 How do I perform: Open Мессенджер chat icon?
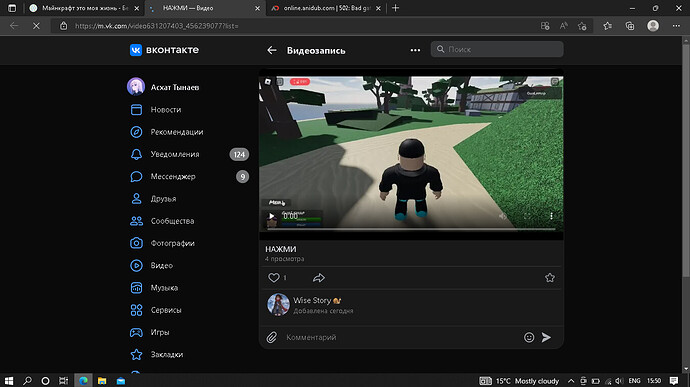click(136, 177)
